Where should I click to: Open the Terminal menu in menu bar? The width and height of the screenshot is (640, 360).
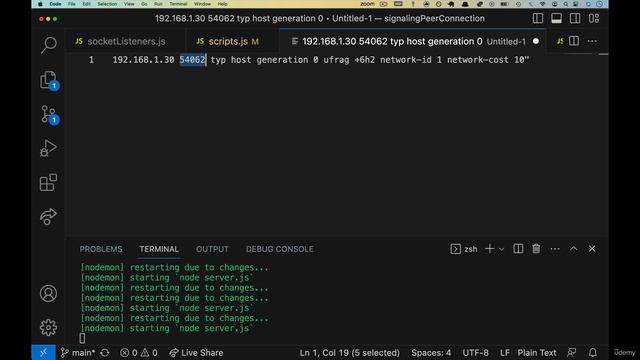click(178, 4)
